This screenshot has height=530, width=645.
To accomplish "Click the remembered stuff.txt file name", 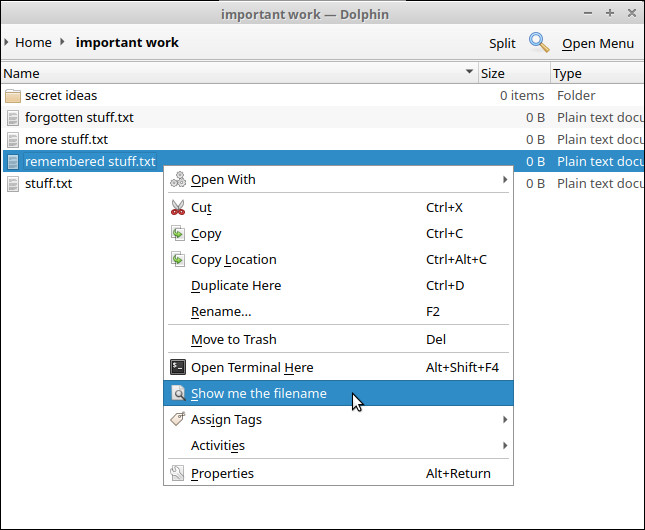I will (90, 162).
